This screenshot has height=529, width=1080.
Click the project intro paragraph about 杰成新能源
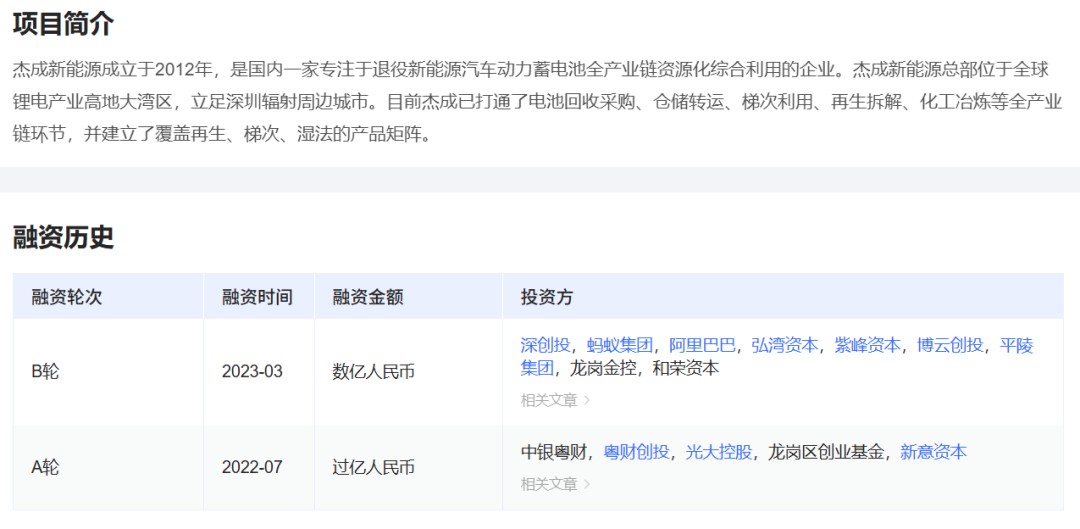point(537,101)
